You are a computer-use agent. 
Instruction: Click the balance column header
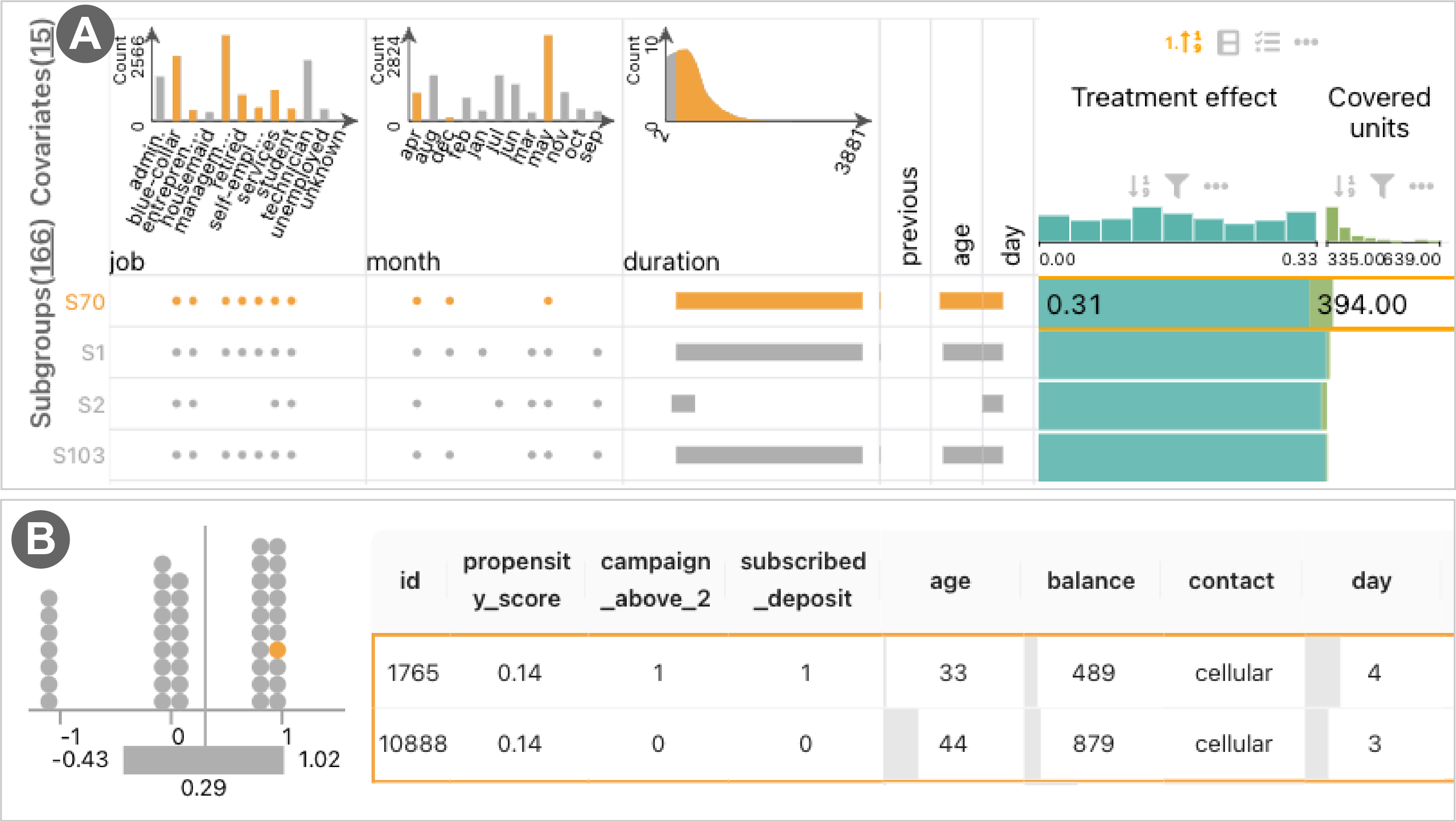[x=1090, y=581]
